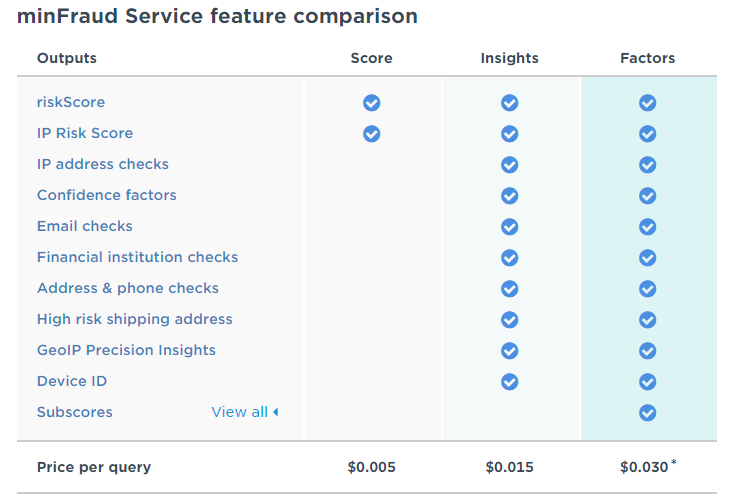Select the Insights column header
735x502 pixels.
click(x=509, y=58)
